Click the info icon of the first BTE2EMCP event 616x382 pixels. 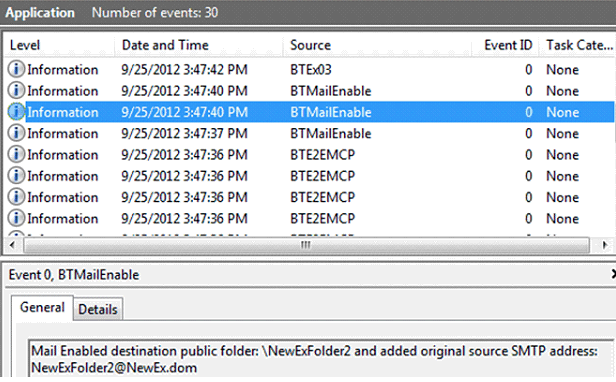point(16,154)
